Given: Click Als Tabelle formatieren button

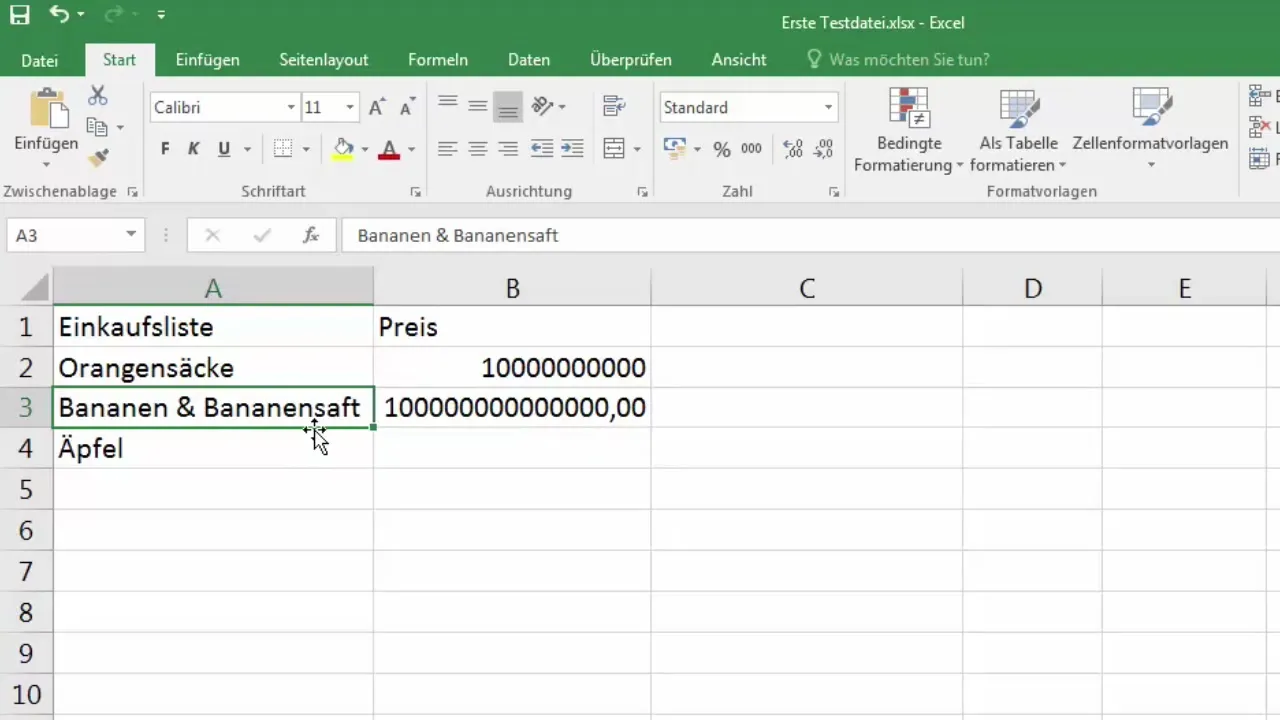Looking at the screenshot, I should click(1018, 130).
